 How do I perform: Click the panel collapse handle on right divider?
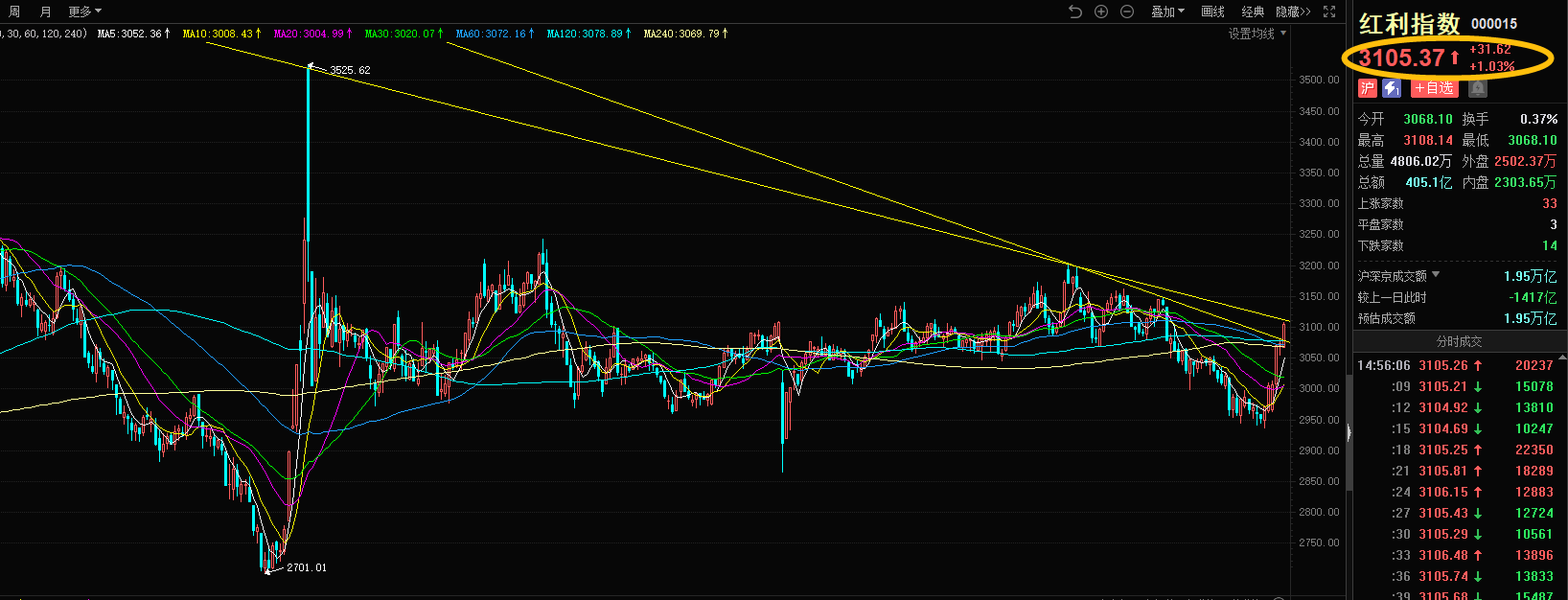point(1349,433)
